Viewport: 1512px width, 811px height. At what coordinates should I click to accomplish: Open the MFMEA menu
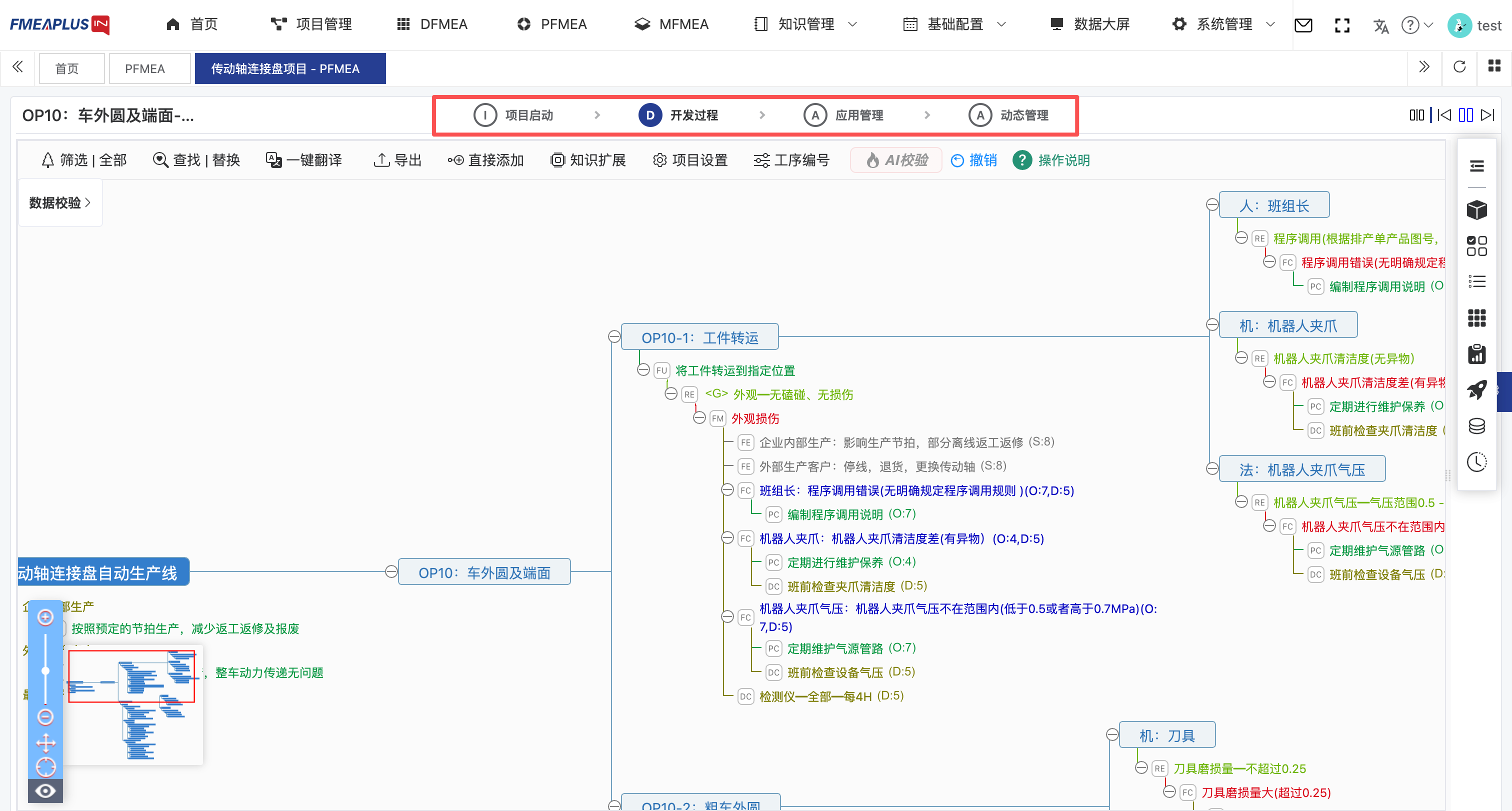tap(671, 24)
